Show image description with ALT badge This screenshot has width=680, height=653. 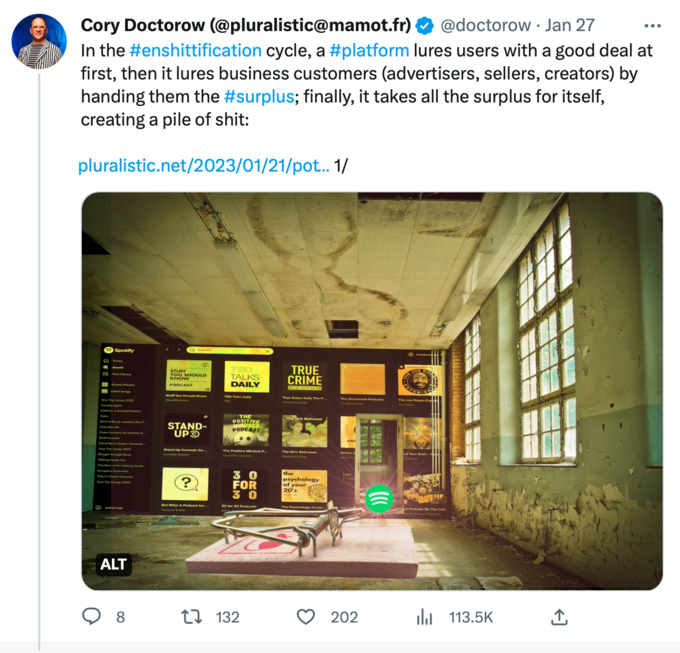point(114,565)
